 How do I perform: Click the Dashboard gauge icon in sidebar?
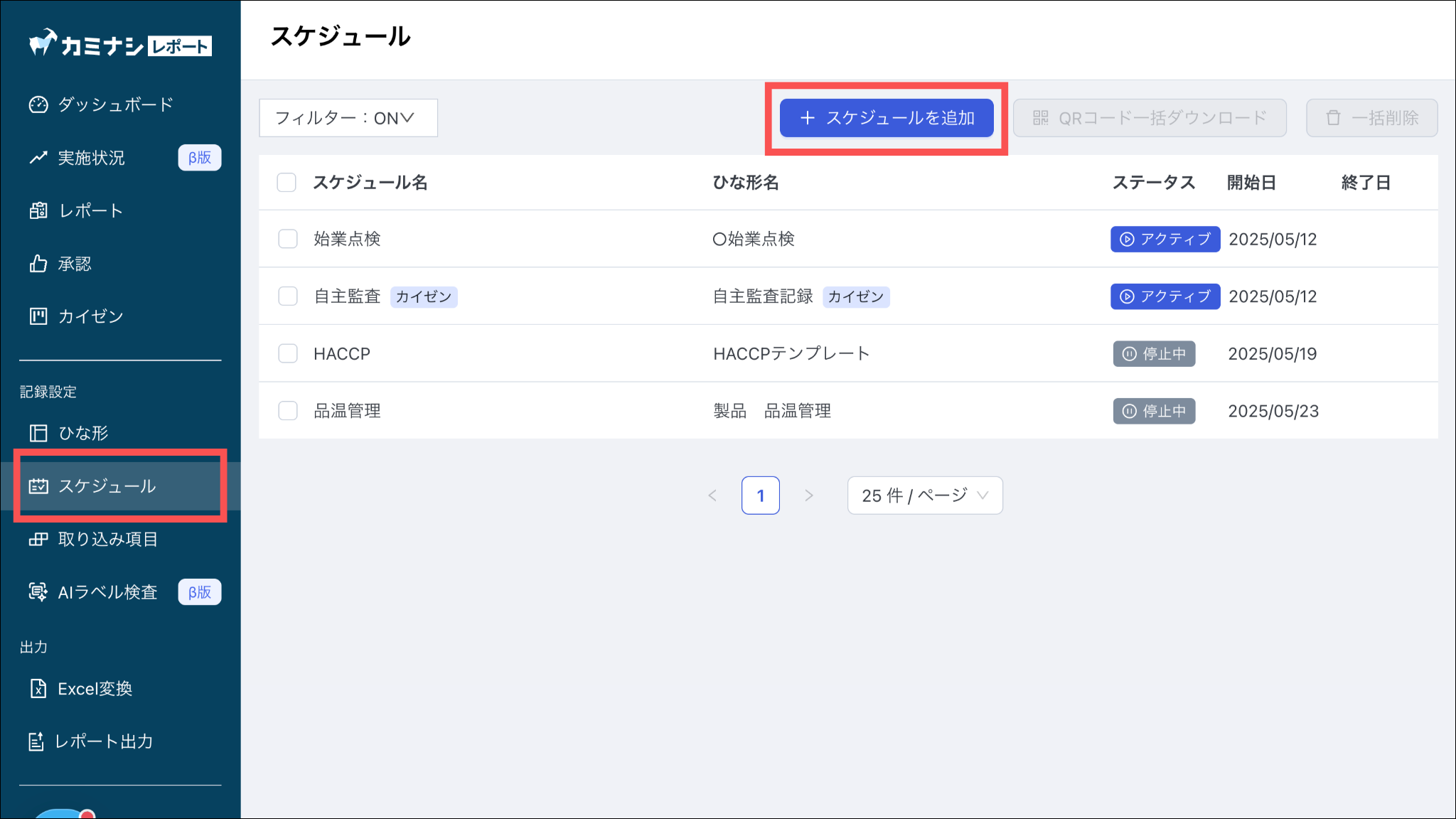(38, 105)
